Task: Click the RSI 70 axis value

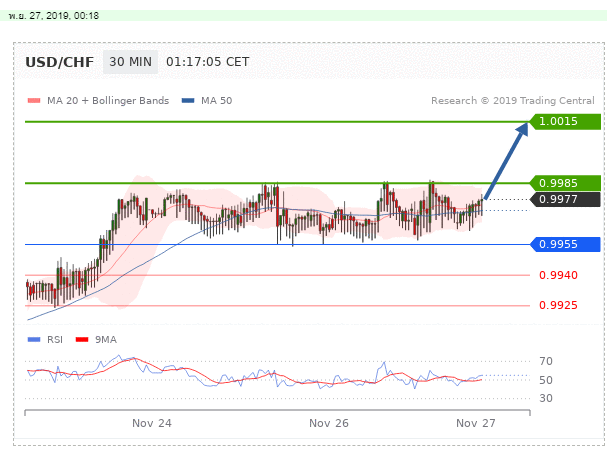Action: [x=546, y=361]
